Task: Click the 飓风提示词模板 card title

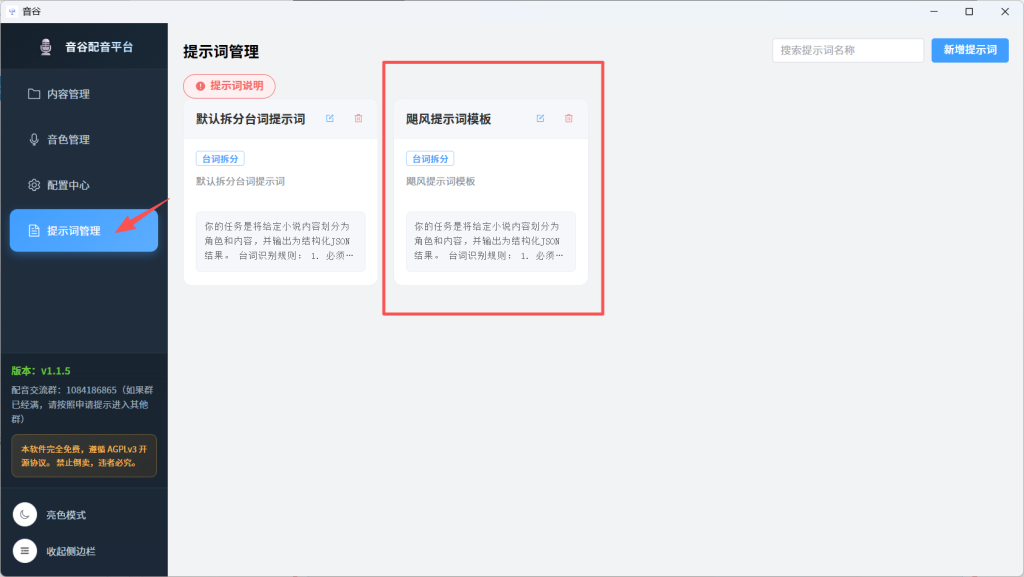Action: click(x=449, y=119)
